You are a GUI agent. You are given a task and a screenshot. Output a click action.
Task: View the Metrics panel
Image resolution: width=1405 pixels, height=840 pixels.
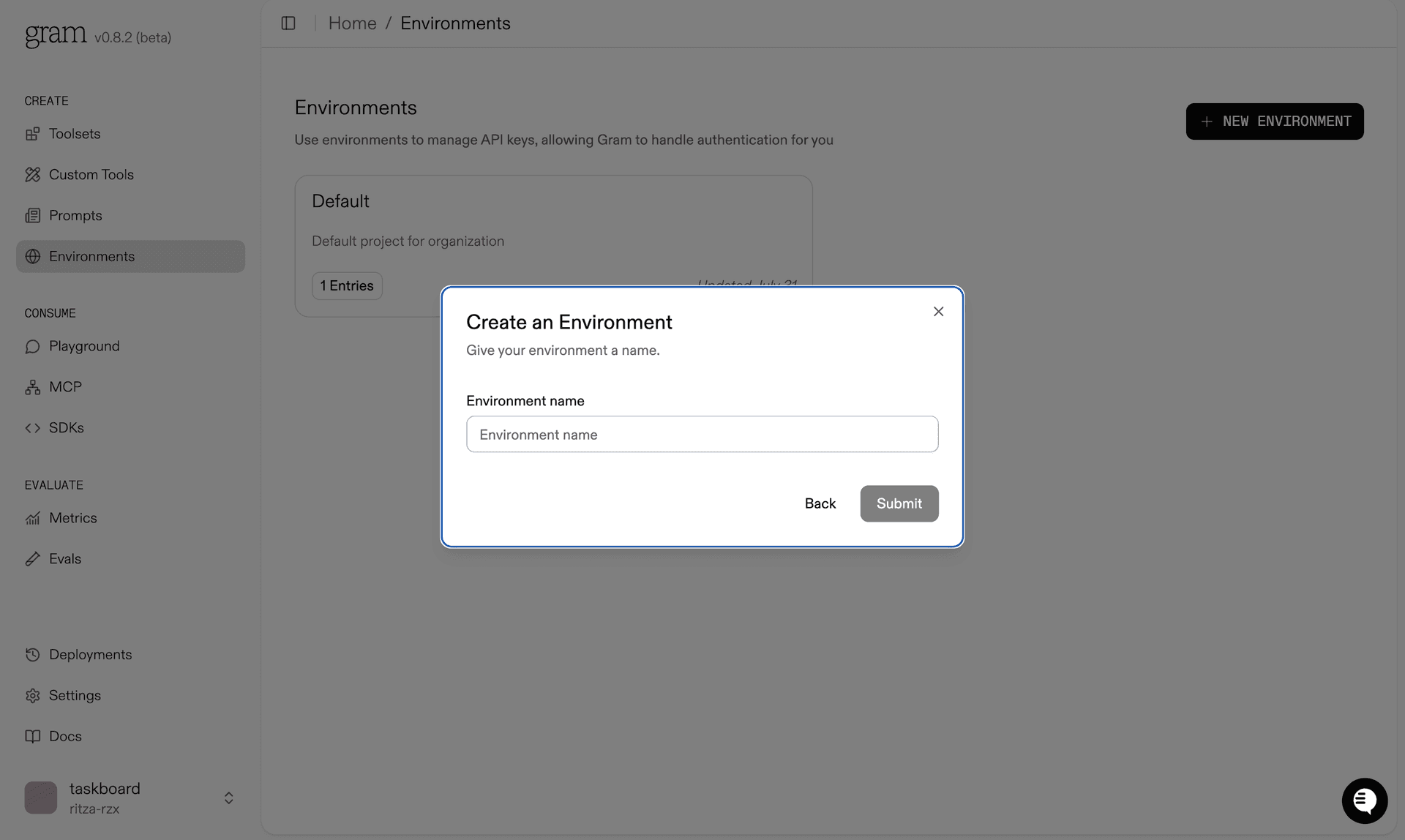tap(73, 518)
